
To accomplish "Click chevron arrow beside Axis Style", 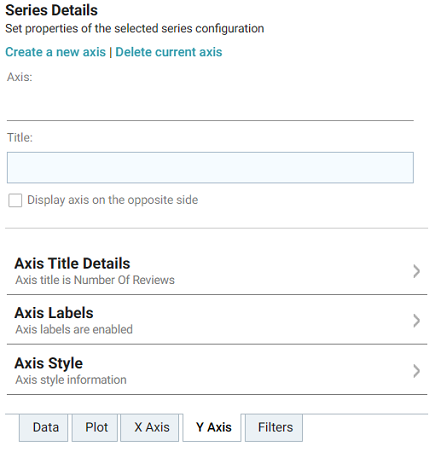I will 416,371.
